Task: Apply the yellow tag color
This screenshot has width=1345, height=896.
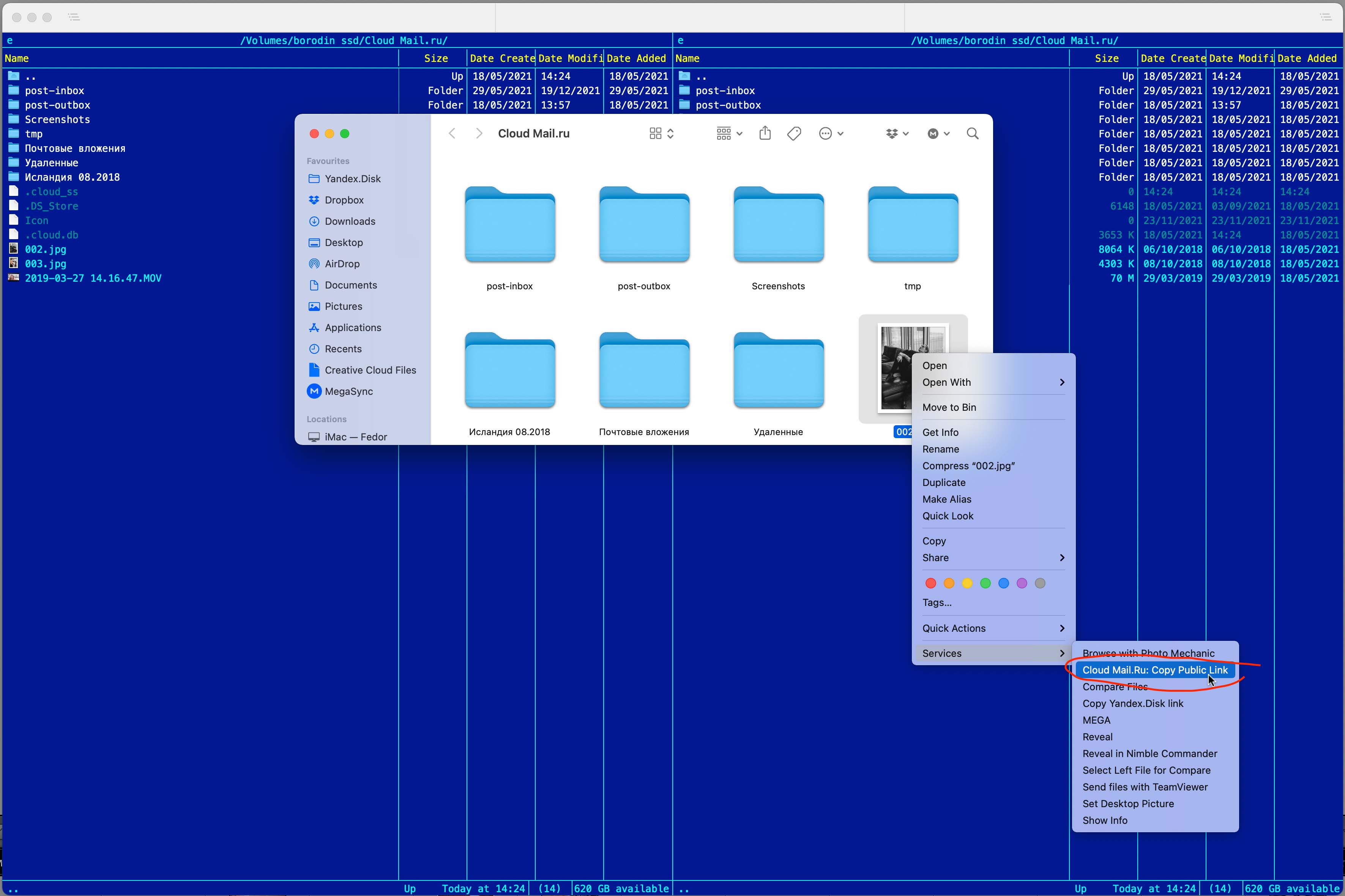Action: pos(967,583)
